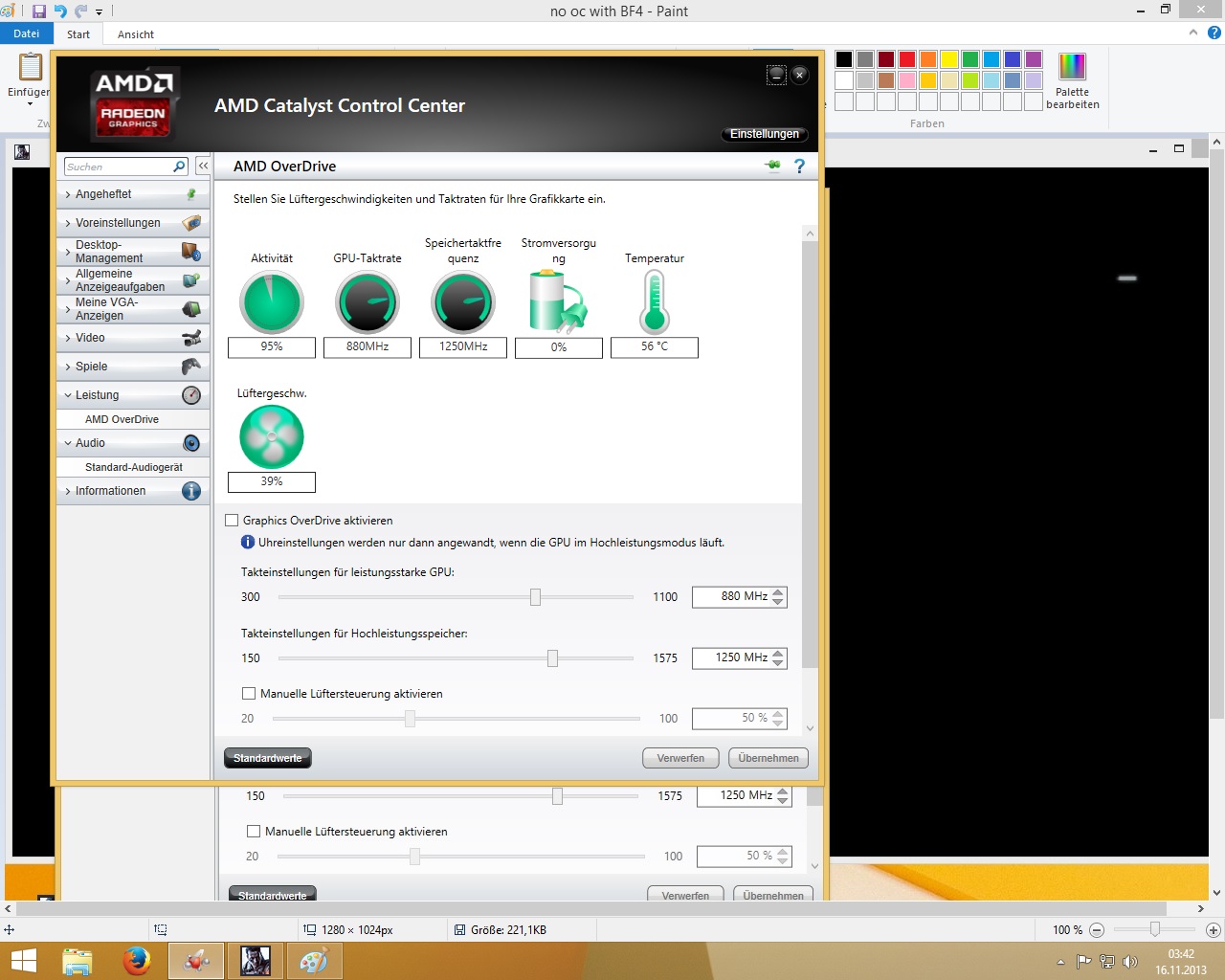1225x980 pixels.
Task: Click the Einfügen paste icon in Paint
Action: (x=31, y=67)
